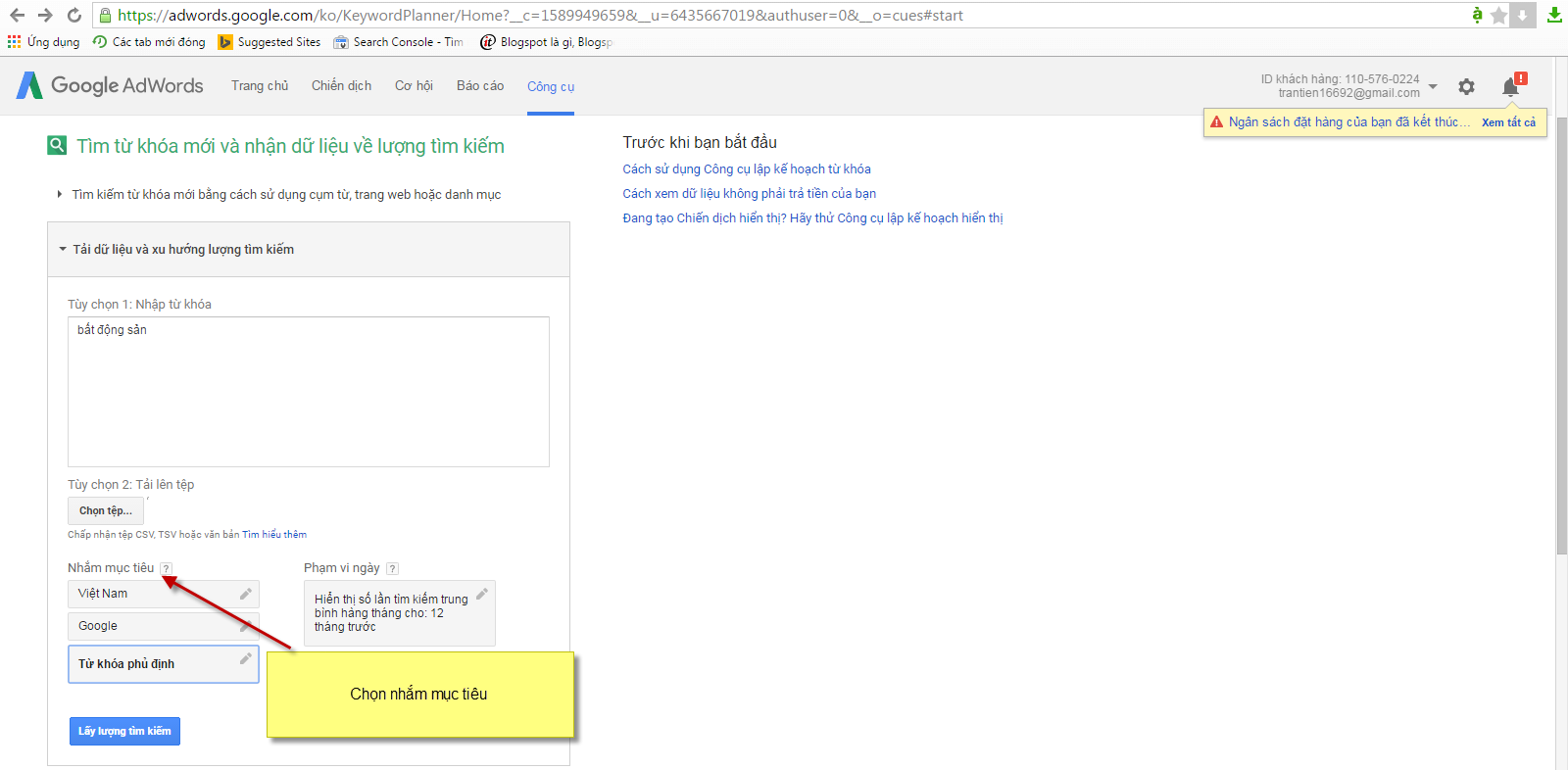
Task: Edit the date range pencil icon
Action: (x=482, y=595)
